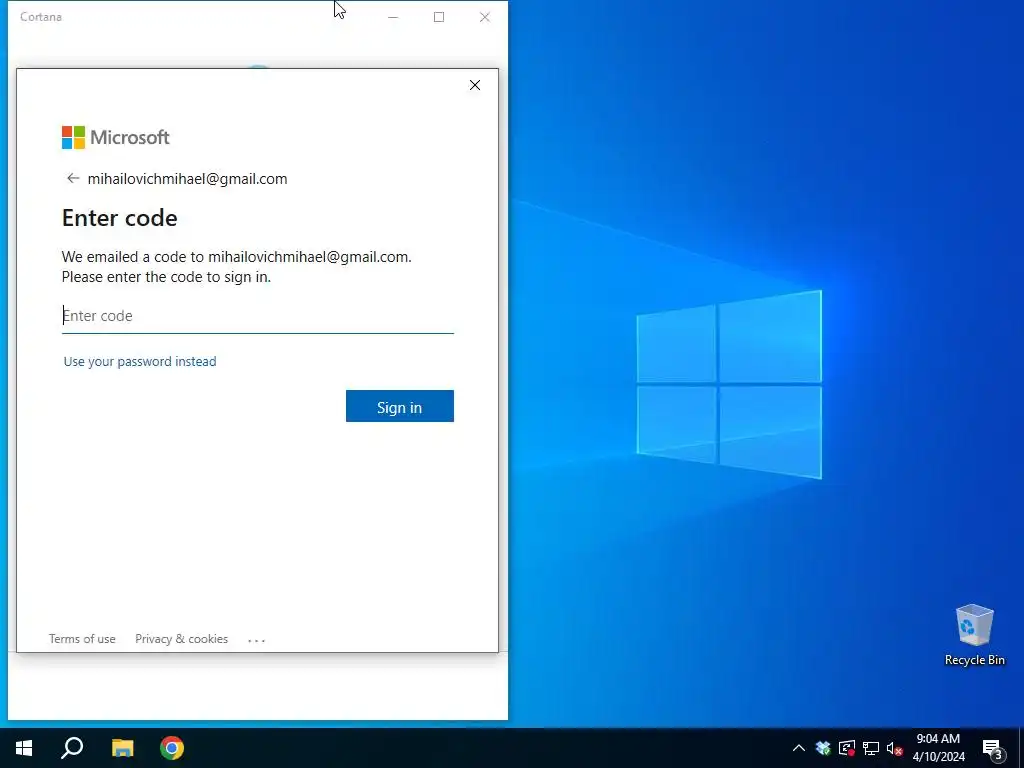The width and height of the screenshot is (1024, 768).
Task: Maximize the Cortana window
Action: (x=439, y=17)
